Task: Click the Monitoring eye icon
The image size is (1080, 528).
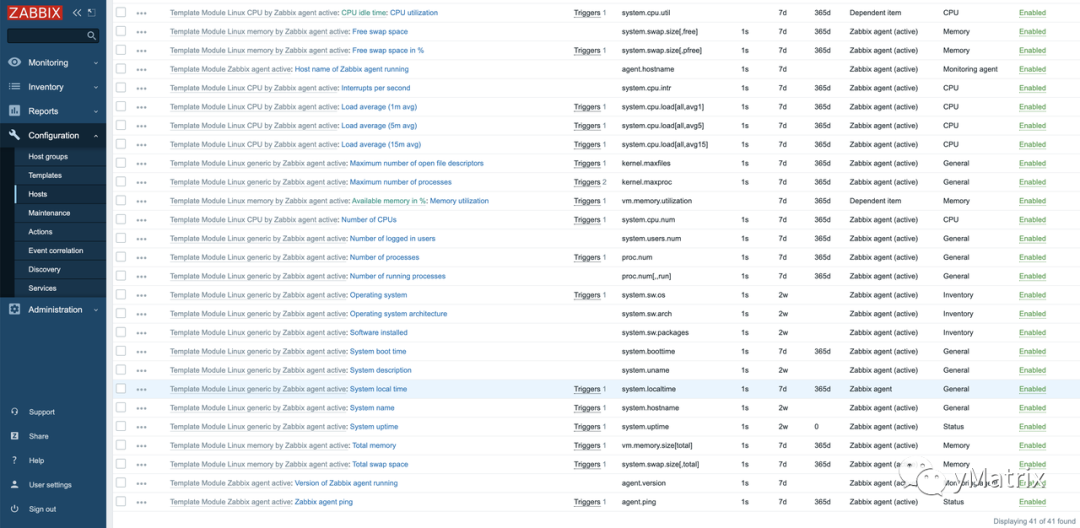Action: point(14,62)
